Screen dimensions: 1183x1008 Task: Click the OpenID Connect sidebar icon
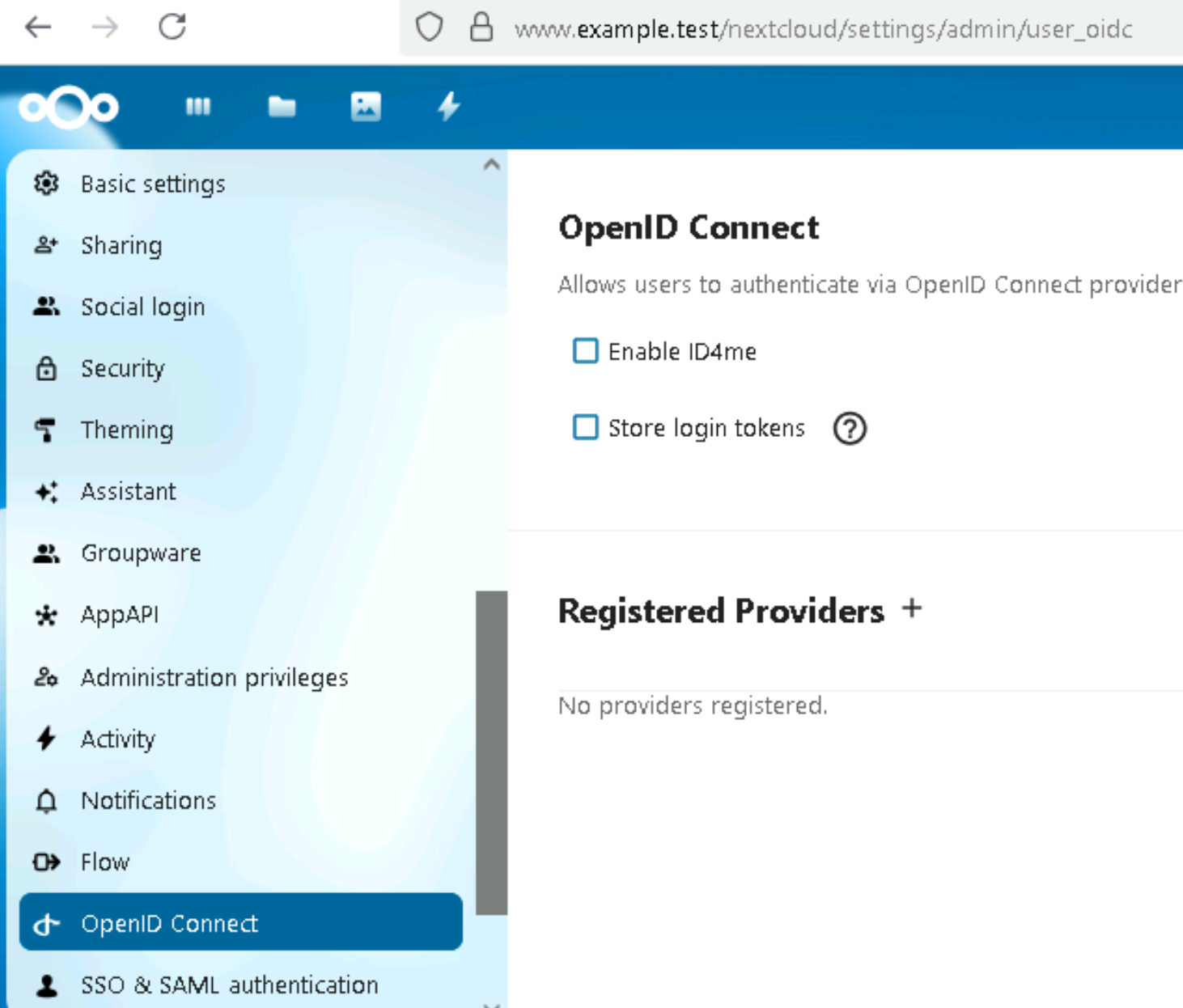point(46,923)
